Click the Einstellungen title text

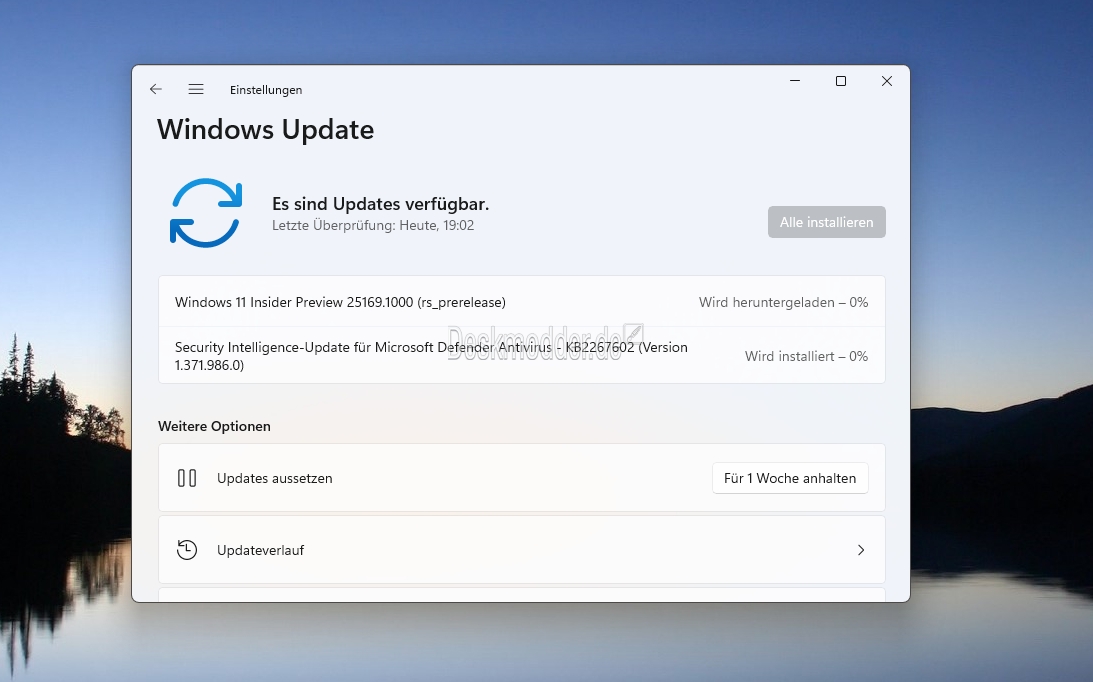[266, 90]
